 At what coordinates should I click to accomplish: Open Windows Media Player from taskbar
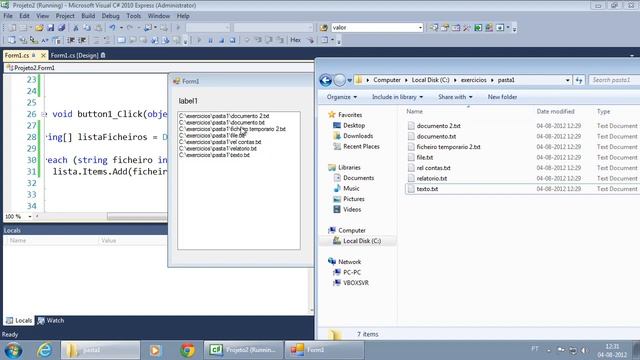[155, 350]
